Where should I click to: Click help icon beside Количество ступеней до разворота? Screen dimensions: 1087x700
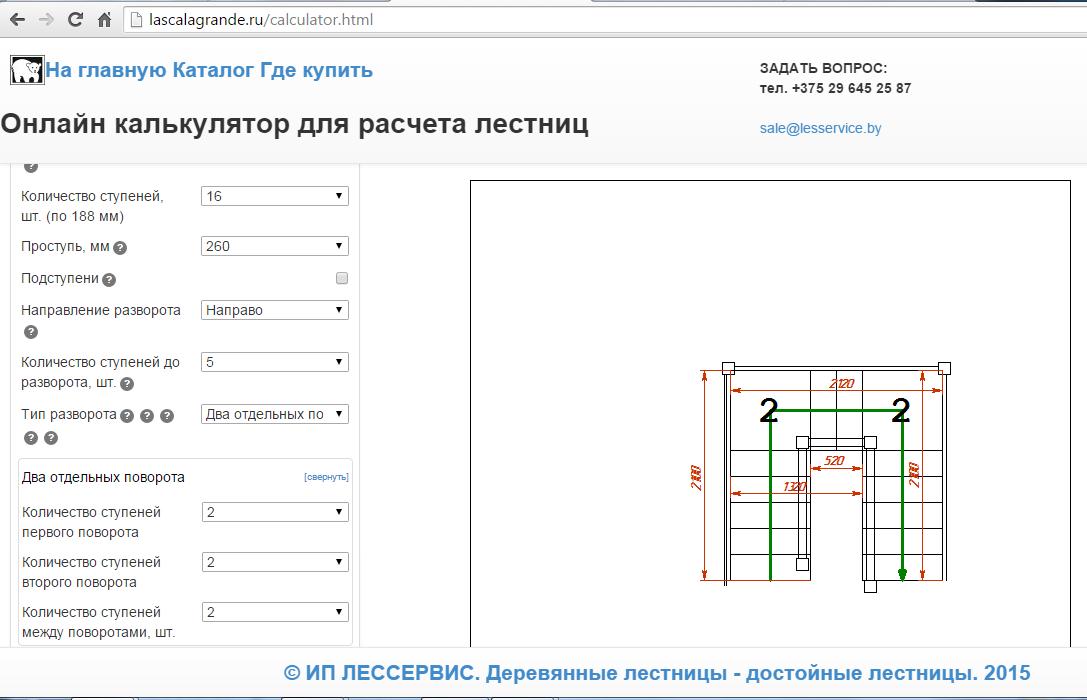point(127,384)
